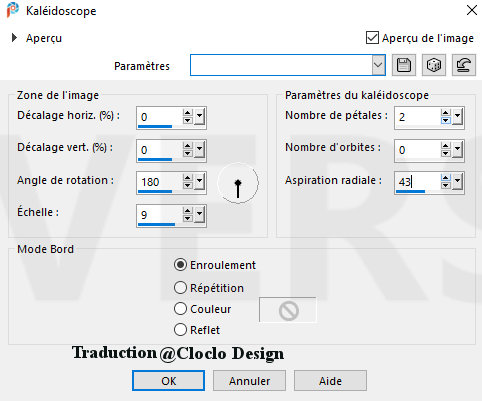Click the disabled Couleur color swatch

tap(288, 310)
